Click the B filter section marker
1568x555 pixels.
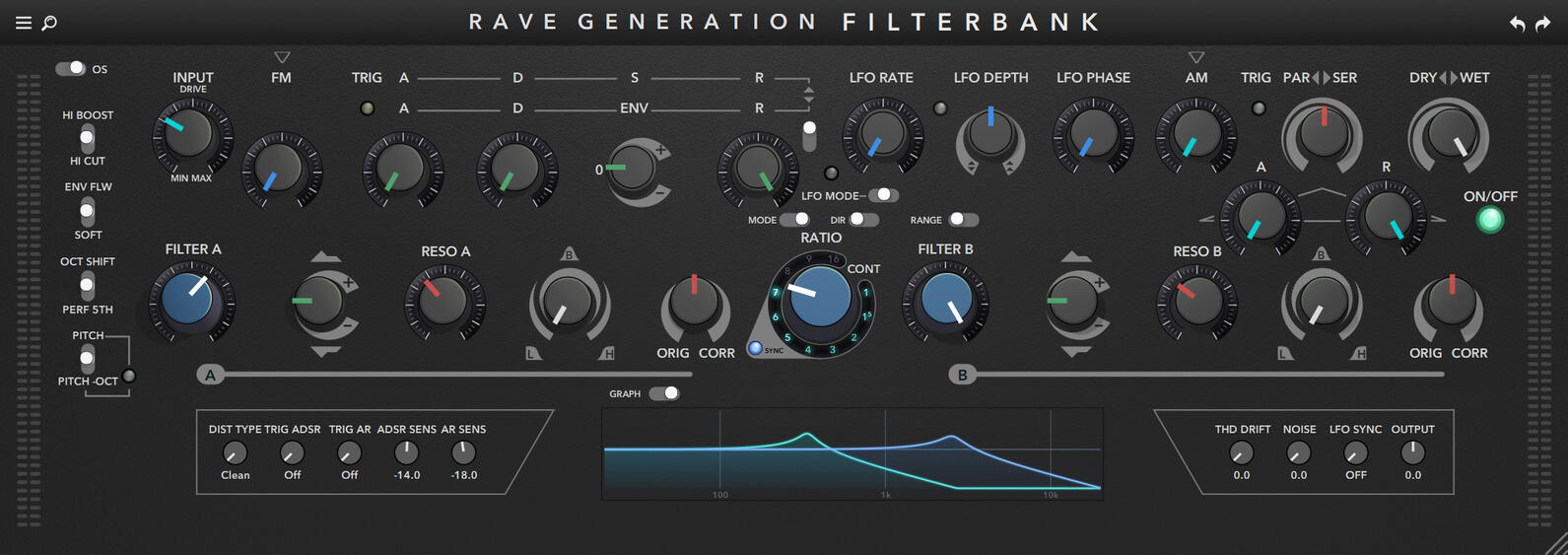963,375
